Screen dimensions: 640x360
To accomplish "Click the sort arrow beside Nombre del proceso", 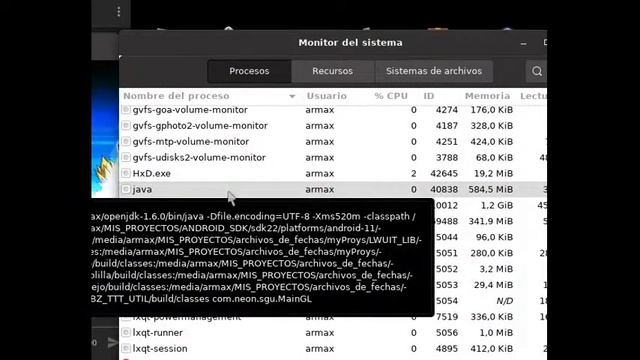I will pyautogui.click(x=292, y=97).
